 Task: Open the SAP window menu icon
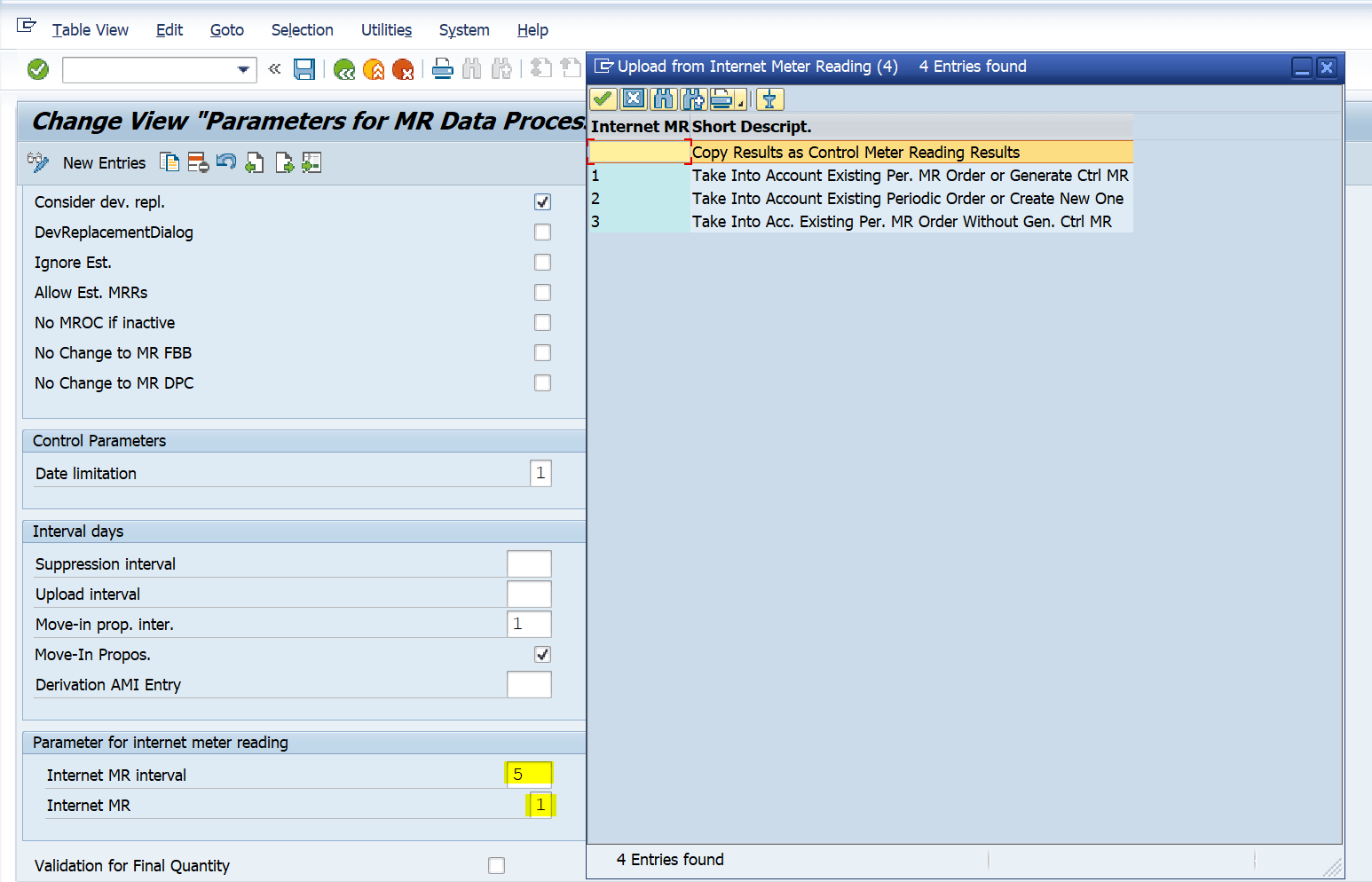(27, 26)
